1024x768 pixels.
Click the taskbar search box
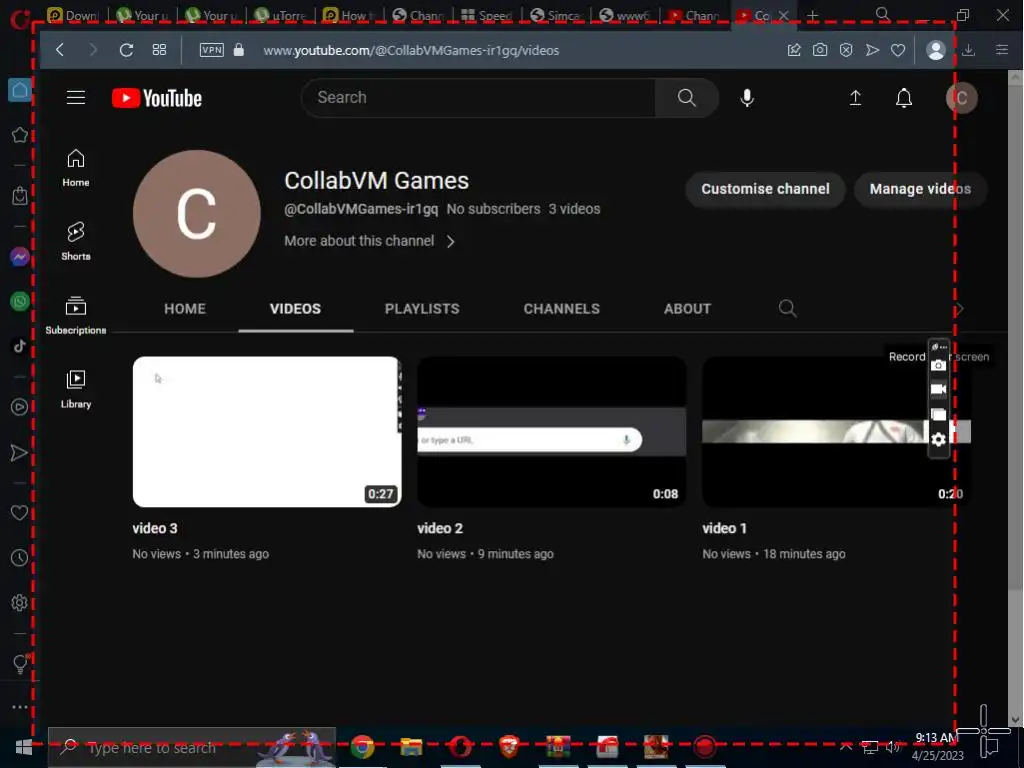click(x=191, y=747)
